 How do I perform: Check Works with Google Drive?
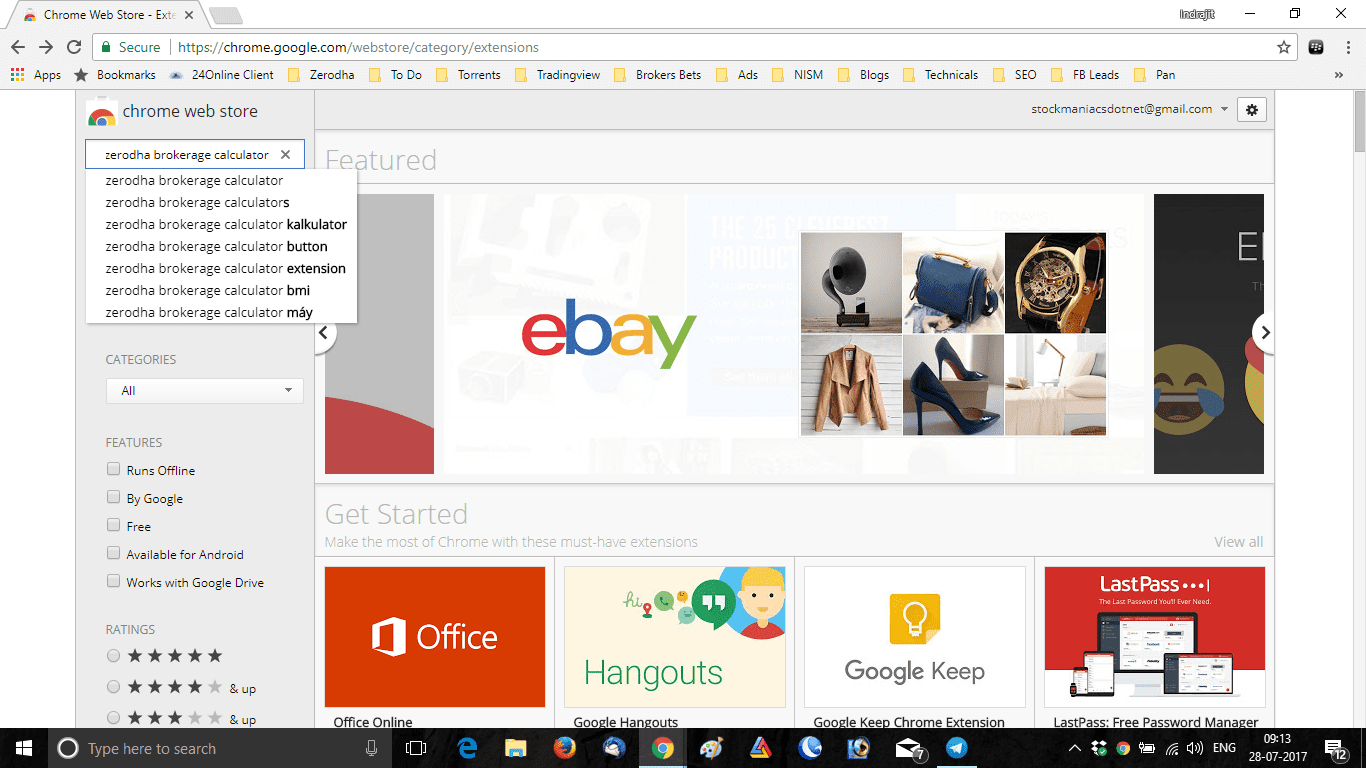coord(113,581)
